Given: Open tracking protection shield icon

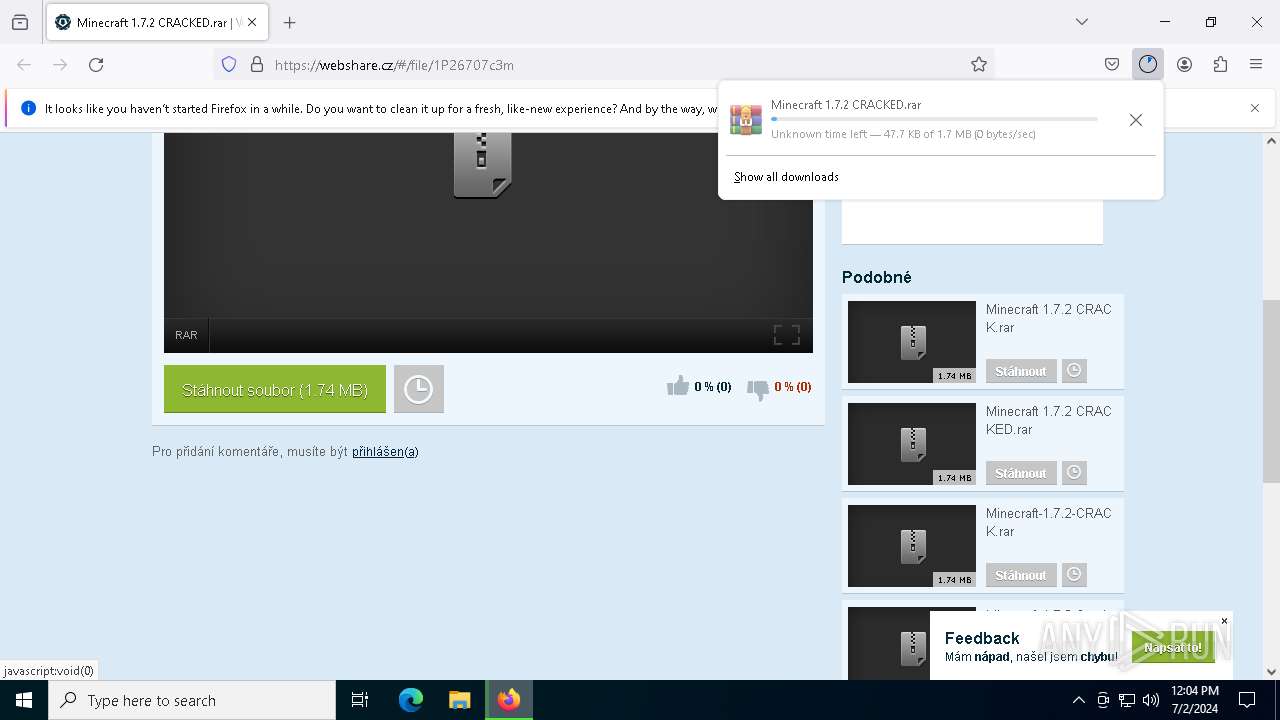Looking at the screenshot, I should [x=229, y=64].
